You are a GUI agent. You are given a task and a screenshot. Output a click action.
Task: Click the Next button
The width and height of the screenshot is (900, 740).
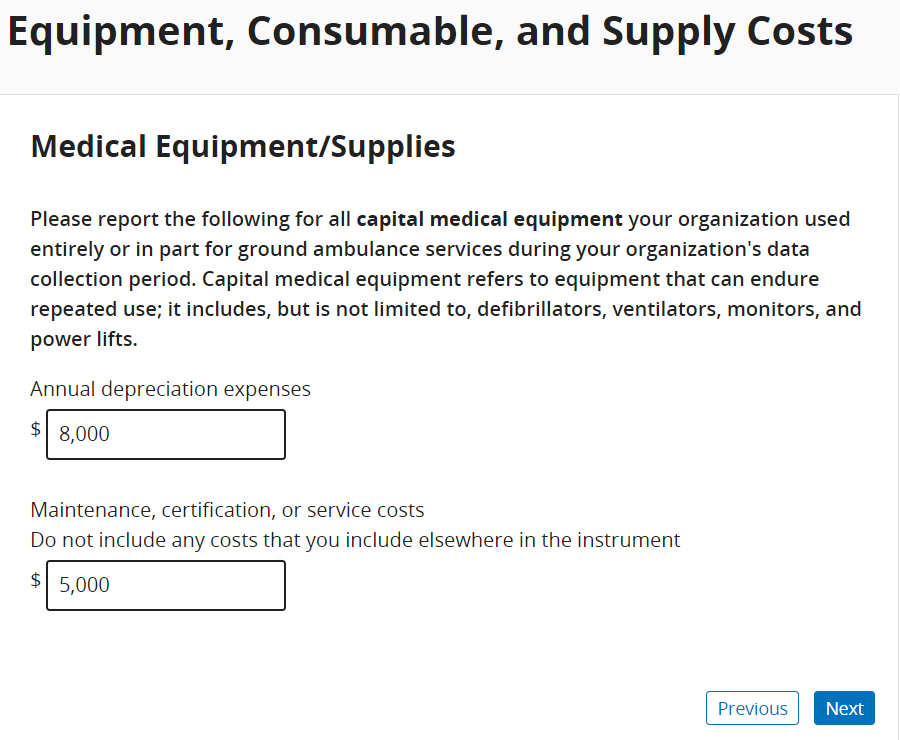[844, 708]
